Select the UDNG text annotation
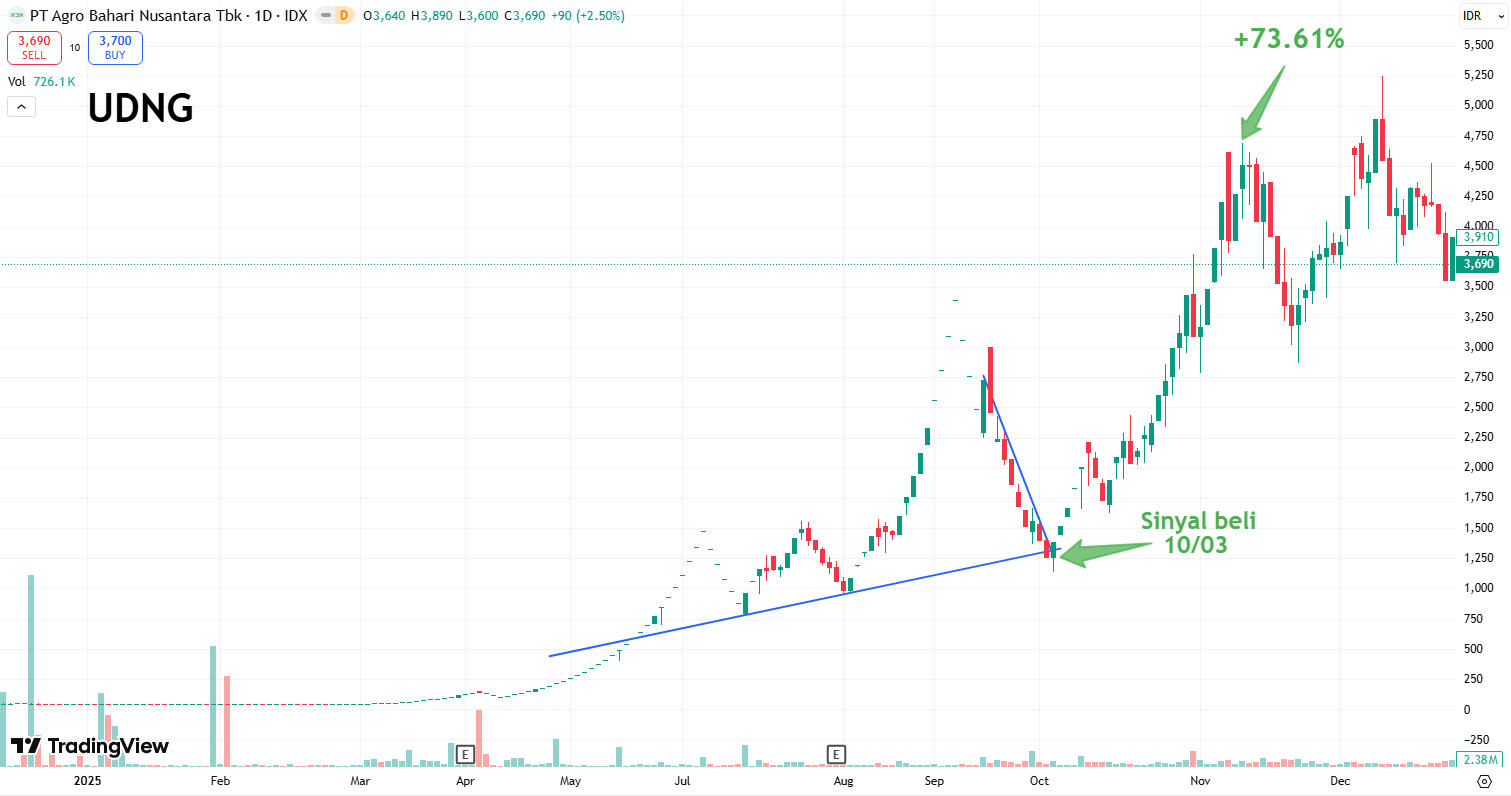The height and width of the screenshot is (796, 1511). [x=140, y=108]
